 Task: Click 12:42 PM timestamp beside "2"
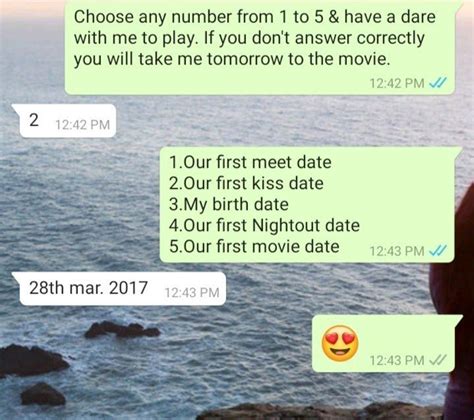(82, 125)
